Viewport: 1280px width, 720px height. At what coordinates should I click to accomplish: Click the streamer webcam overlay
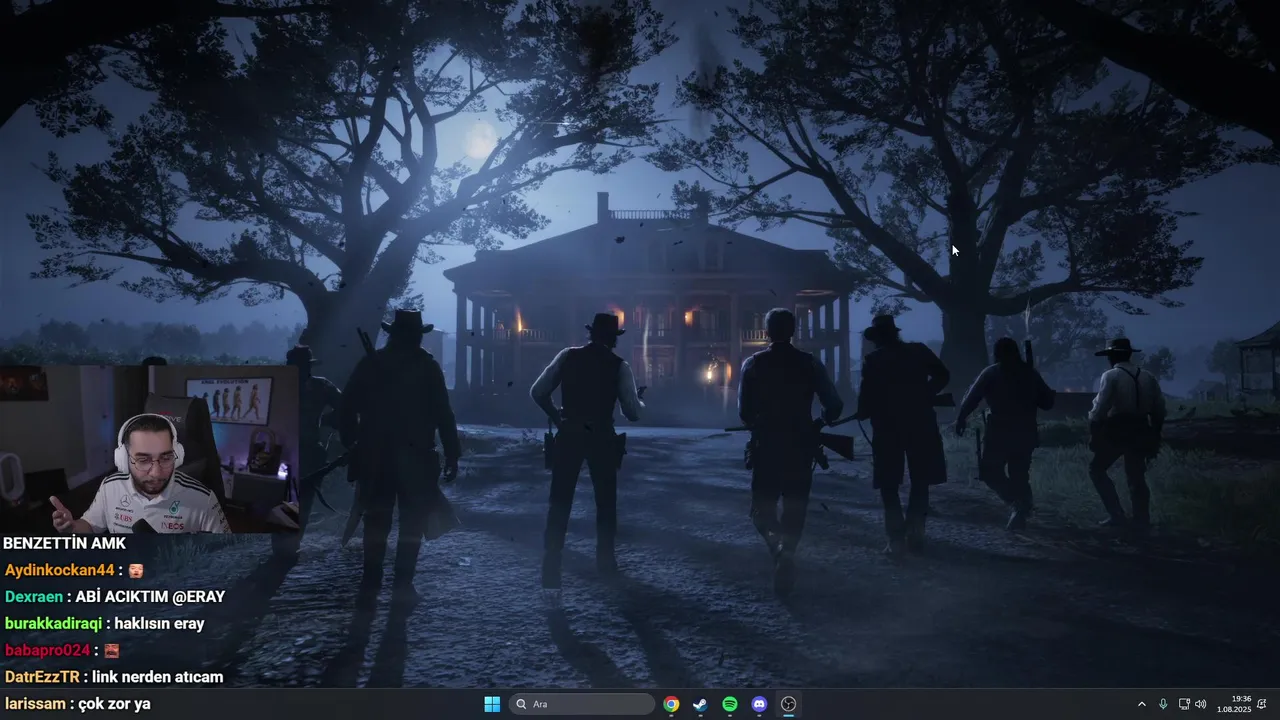click(150, 448)
